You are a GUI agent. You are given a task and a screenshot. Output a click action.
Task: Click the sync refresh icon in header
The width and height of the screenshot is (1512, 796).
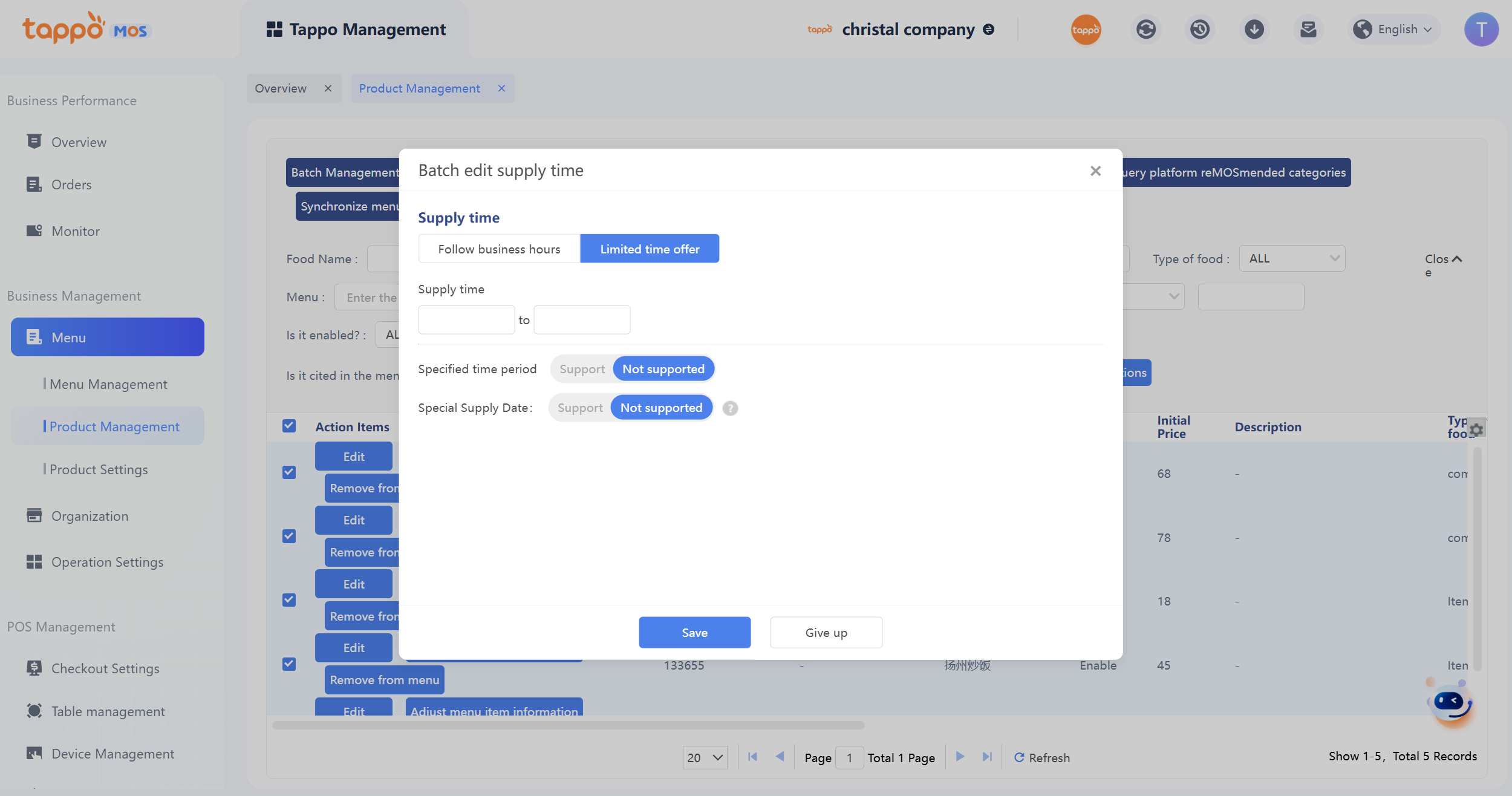[1145, 30]
